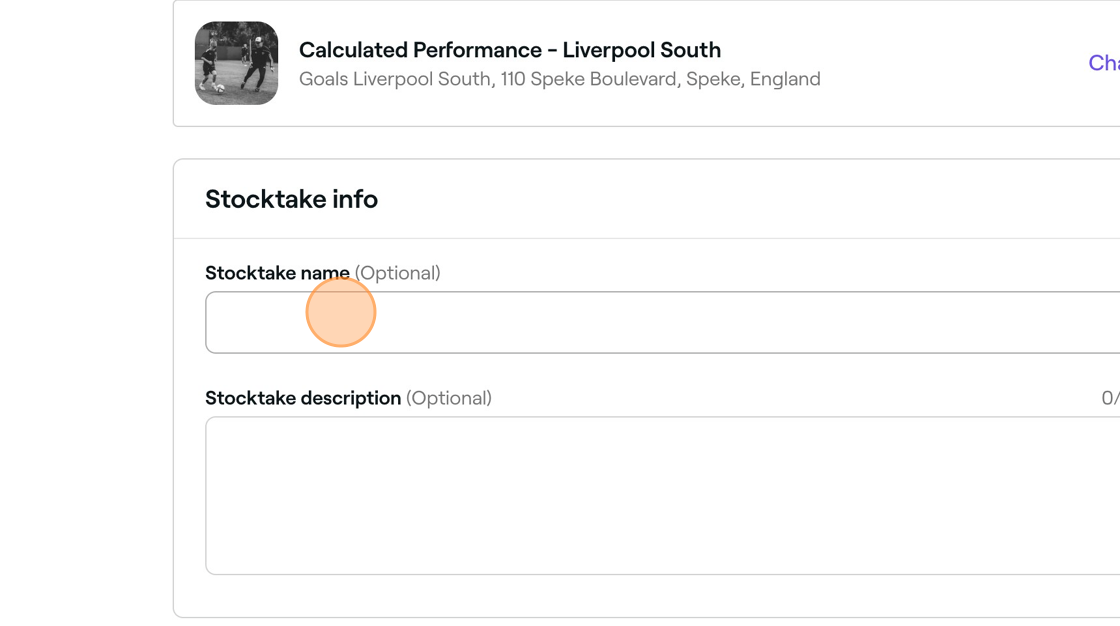The height and width of the screenshot is (626, 1120).
Task: Click the "Stocktake name" field label
Action: pyautogui.click(x=277, y=273)
